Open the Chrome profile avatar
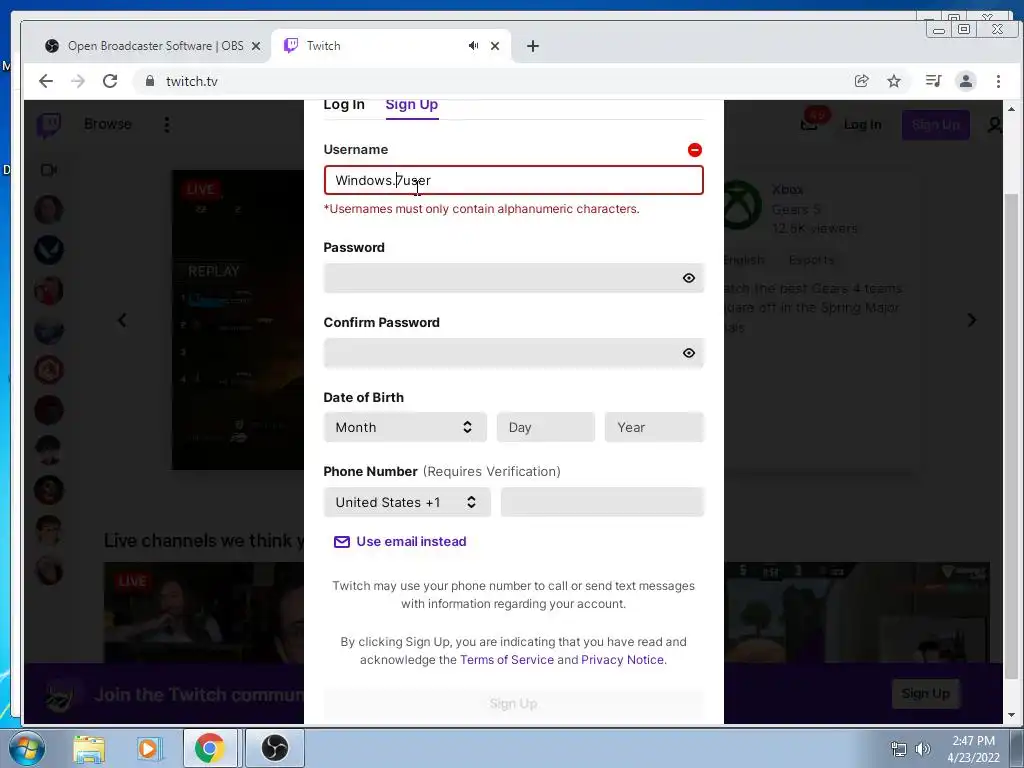 point(965,81)
